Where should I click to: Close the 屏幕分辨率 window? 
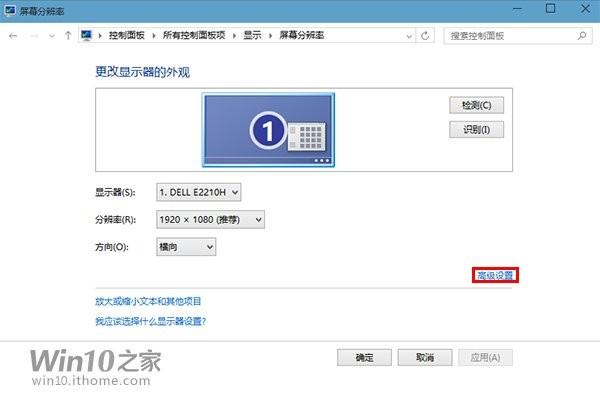pos(585,8)
